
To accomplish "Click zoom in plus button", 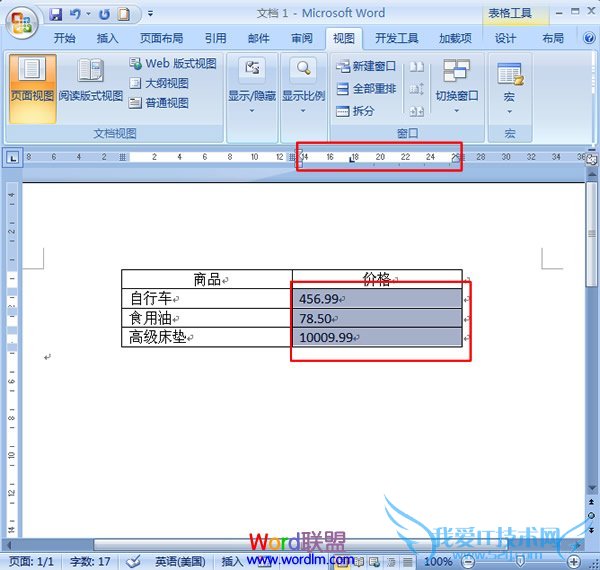I will coord(573,562).
